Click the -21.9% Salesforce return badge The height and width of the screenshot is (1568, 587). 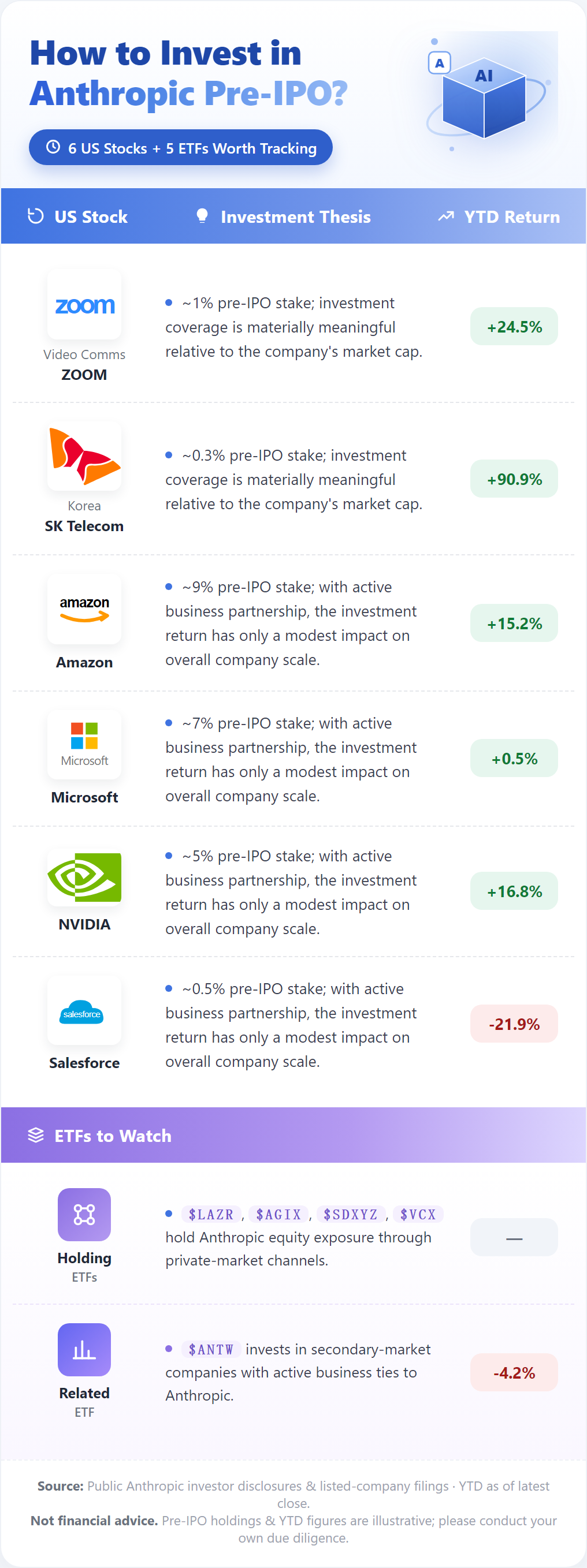point(515,1024)
